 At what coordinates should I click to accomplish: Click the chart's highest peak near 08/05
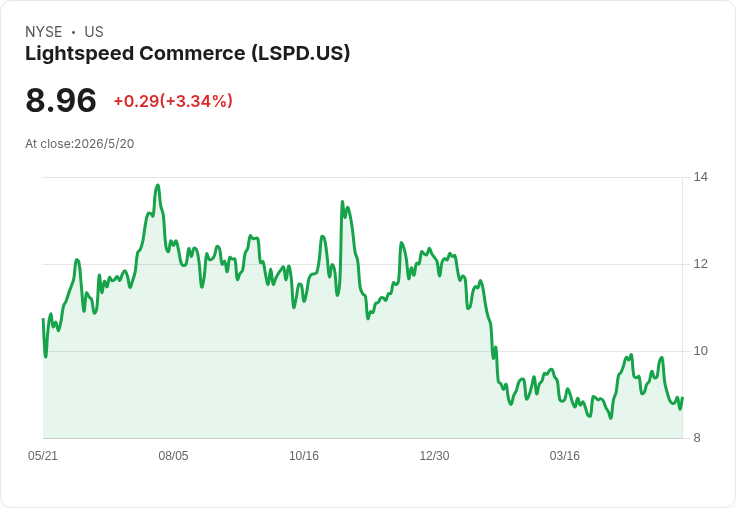coord(158,185)
